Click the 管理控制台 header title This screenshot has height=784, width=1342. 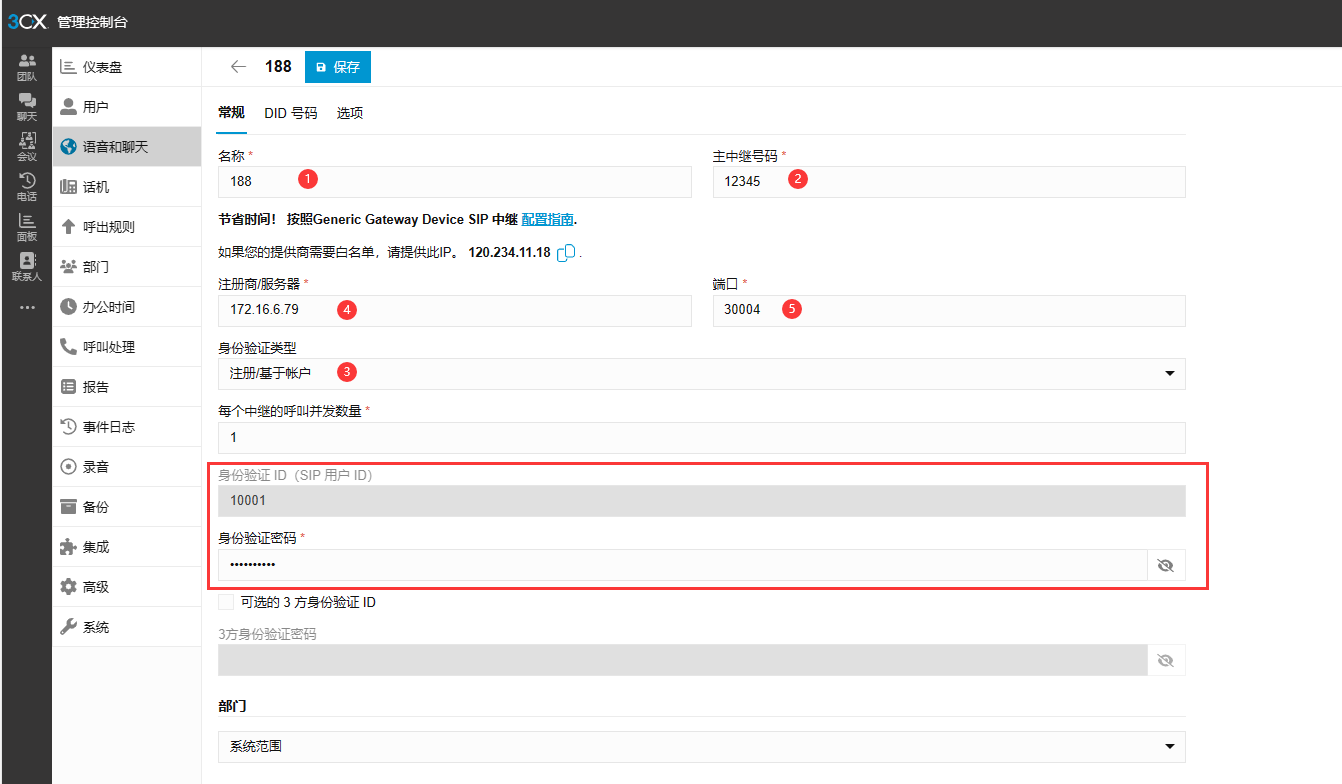92,22
